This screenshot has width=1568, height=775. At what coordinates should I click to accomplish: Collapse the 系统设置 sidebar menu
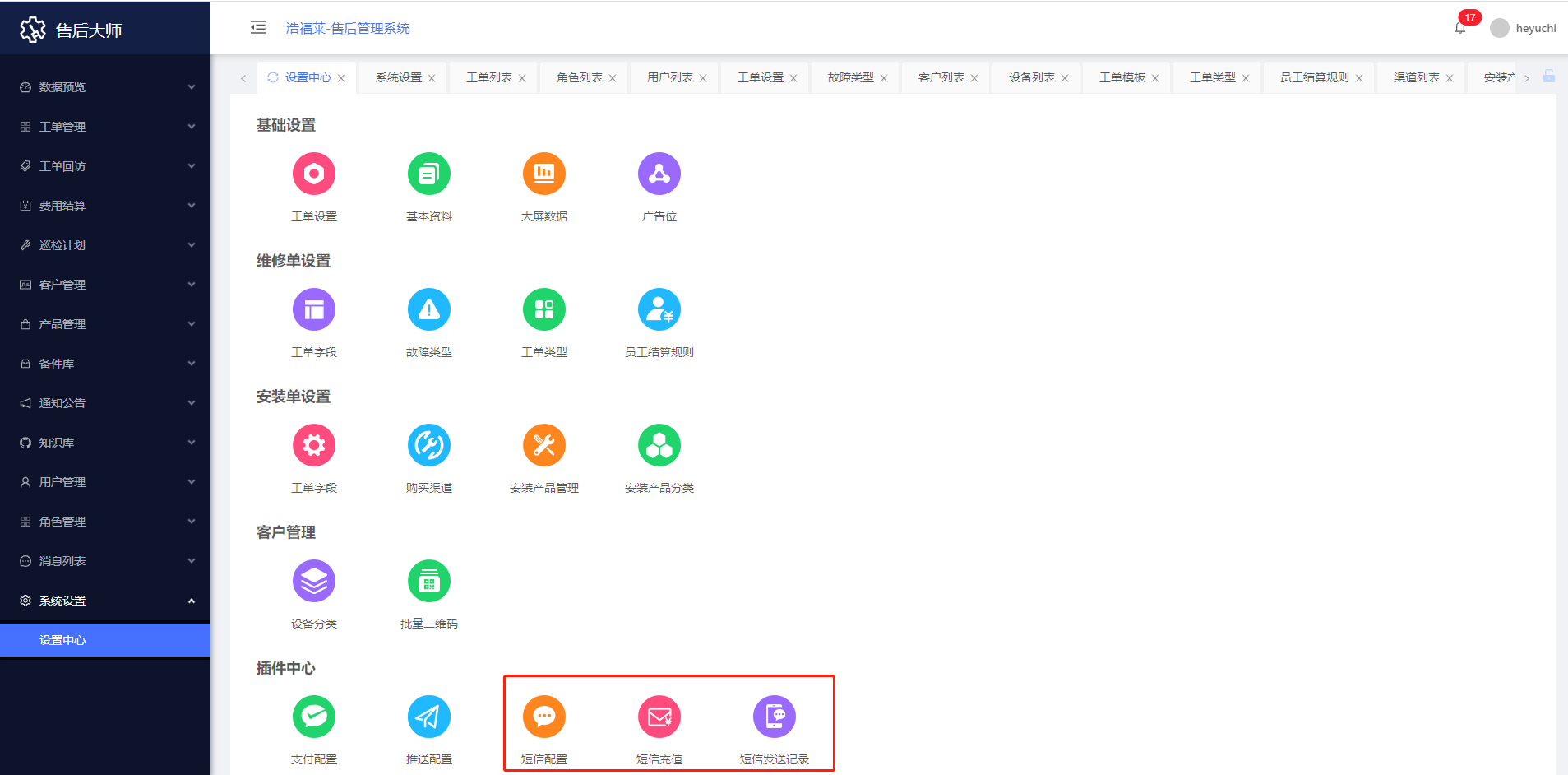point(105,601)
